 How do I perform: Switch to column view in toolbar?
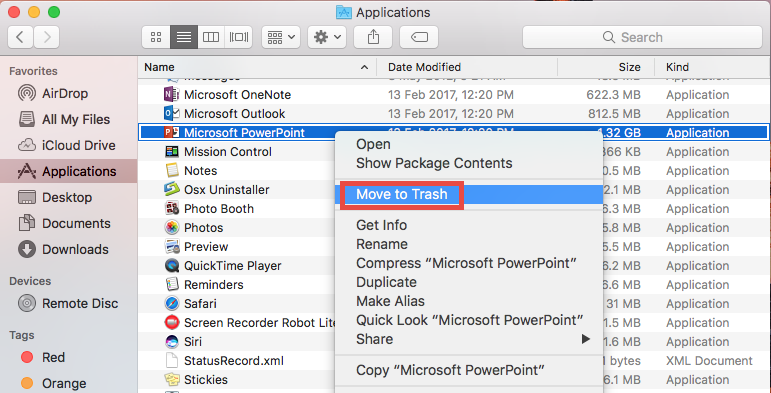pos(211,37)
